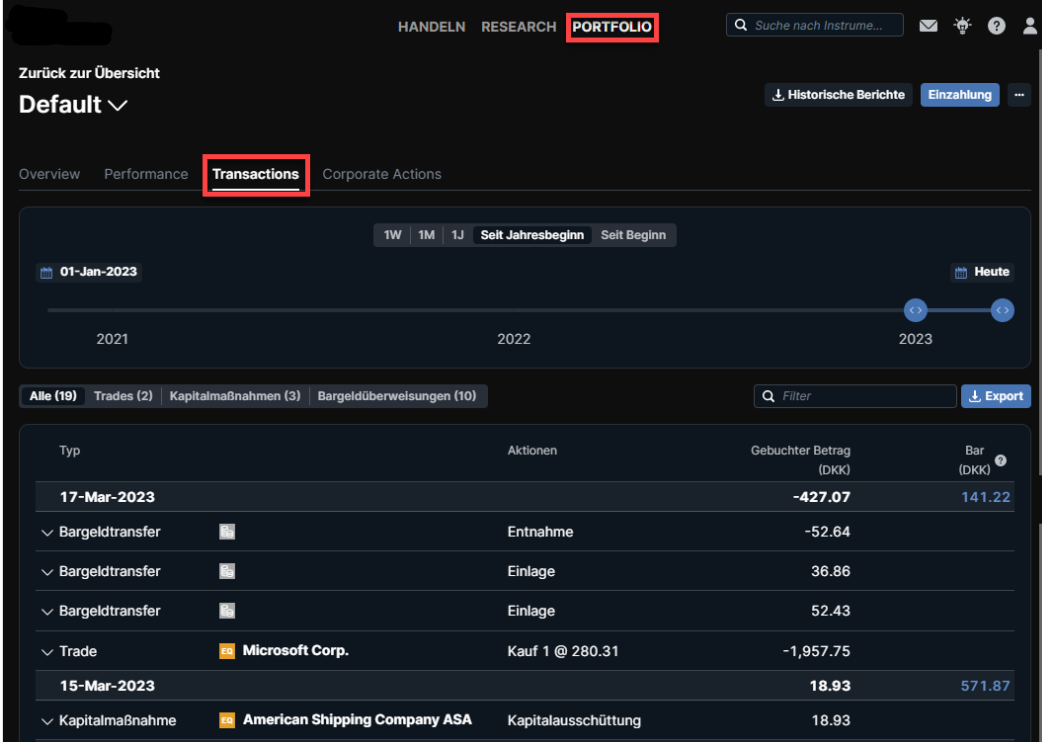1042x742 pixels.
Task: Open the help question mark icon
Action: (997, 27)
